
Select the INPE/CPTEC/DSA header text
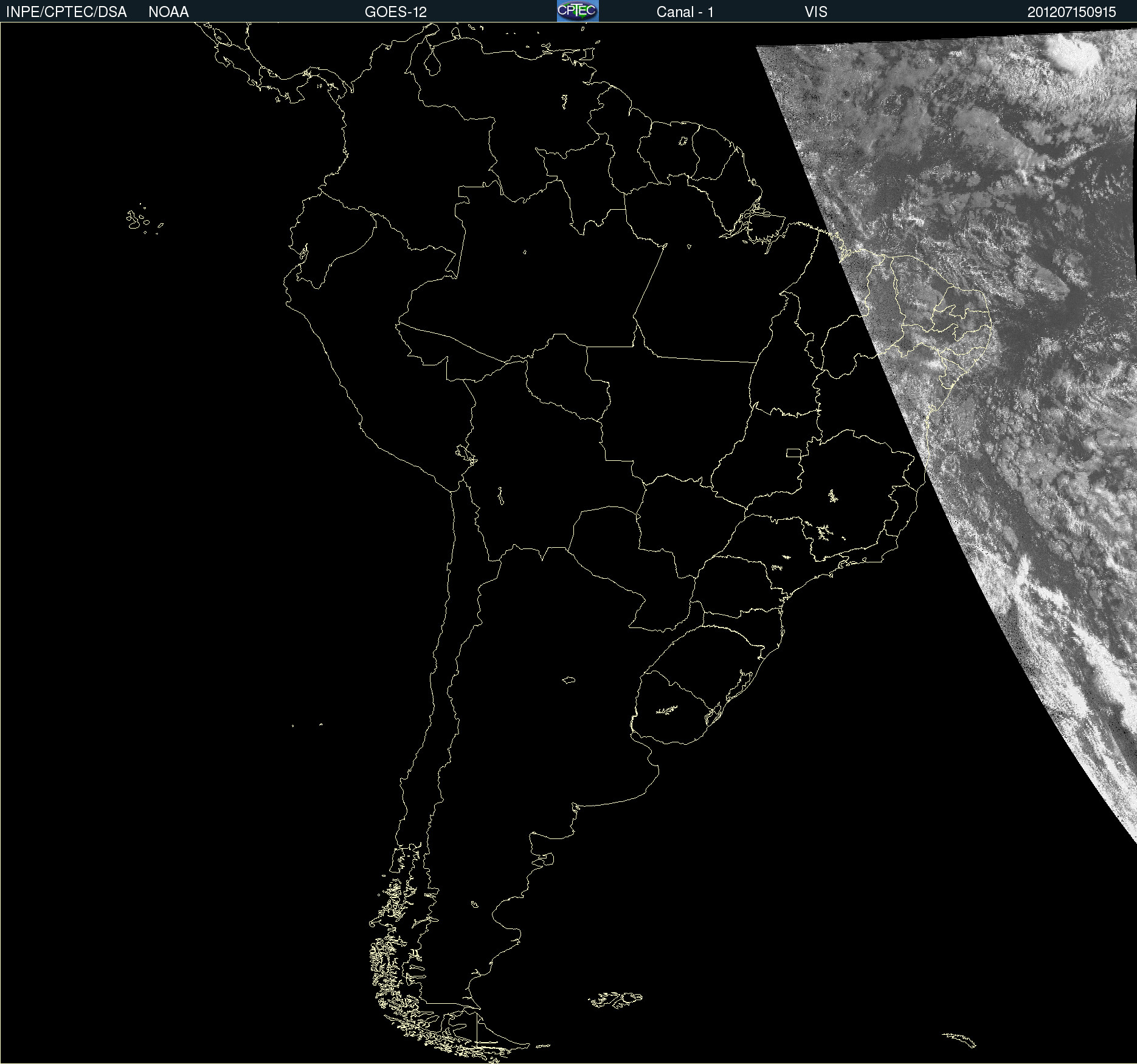coord(66,12)
